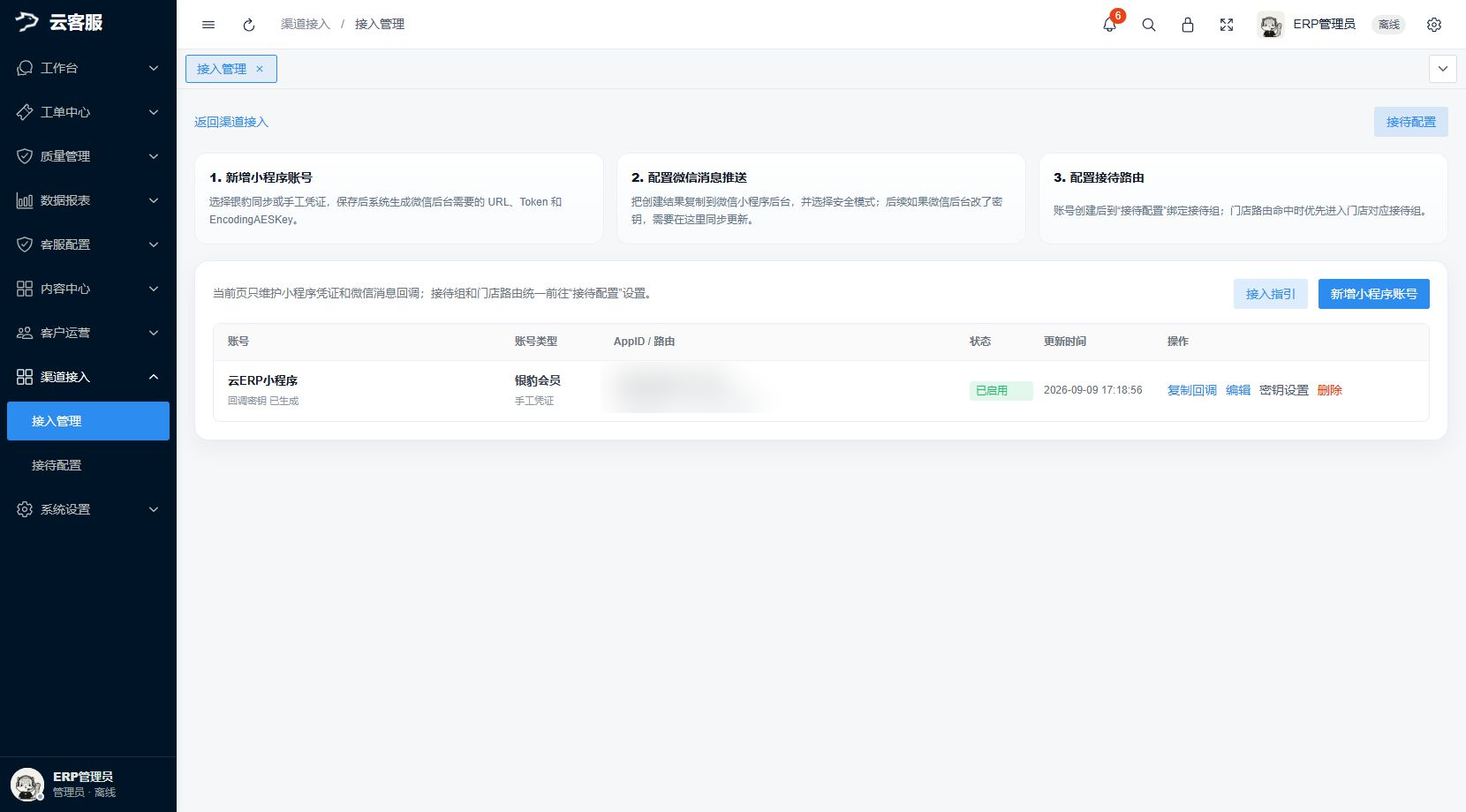Image resolution: width=1466 pixels, height=812 pixels.
Task: Click the lock screen icon
Action: [1188, 25]
